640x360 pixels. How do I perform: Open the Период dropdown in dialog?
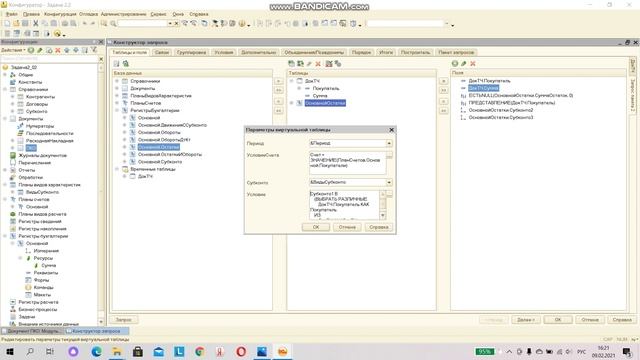coord(389,143)
